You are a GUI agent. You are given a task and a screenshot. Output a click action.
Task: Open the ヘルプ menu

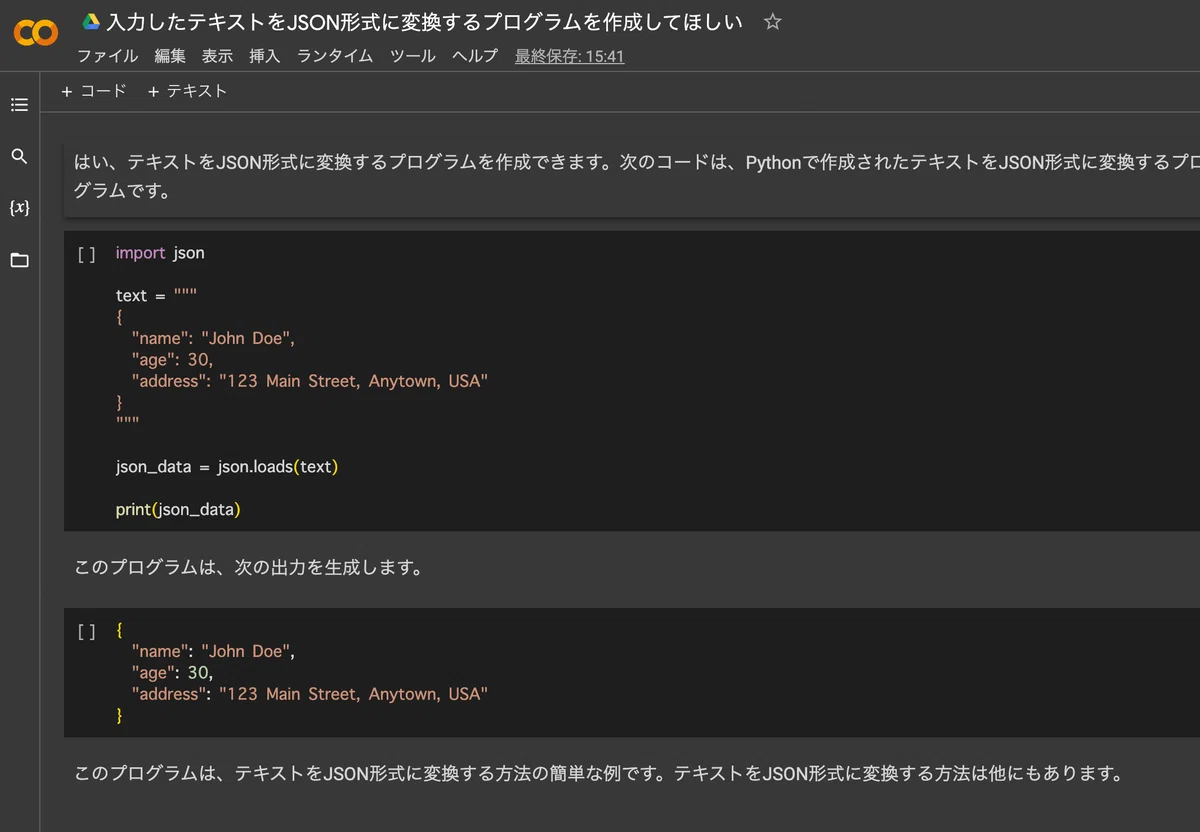(x=475, y=56)
